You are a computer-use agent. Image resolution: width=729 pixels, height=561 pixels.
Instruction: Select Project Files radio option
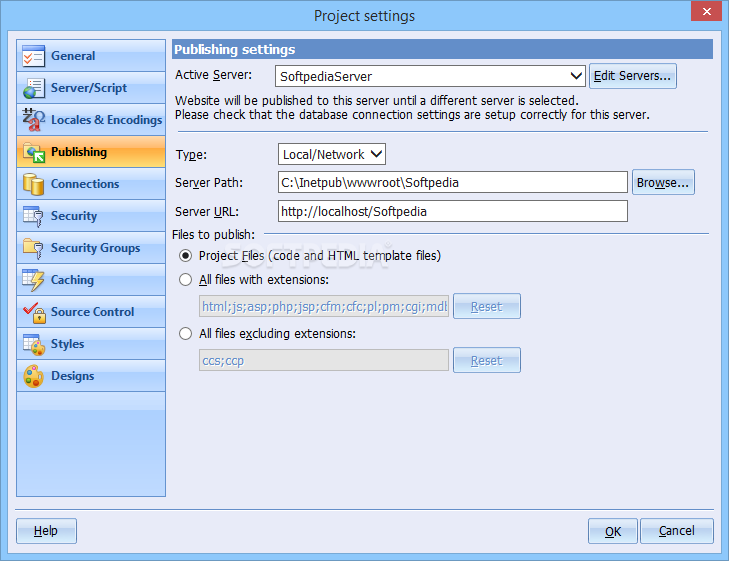(x=186, y=256)
